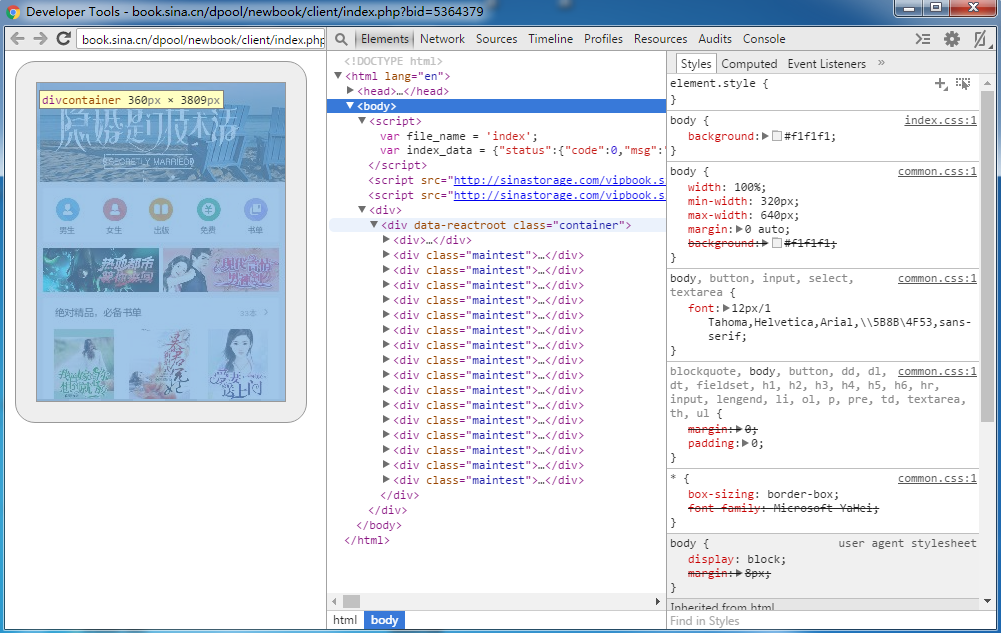Tap the 出版 category icon in preview
This screenshot has height=633, width=1001.
[x=161, y=209]
